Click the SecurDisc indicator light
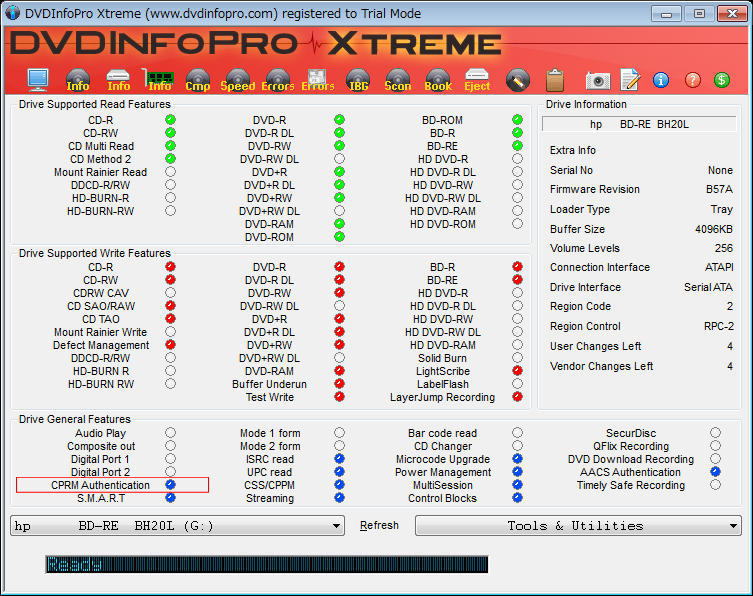This screenshot has height=596, width=753. (x=715, y=433)
